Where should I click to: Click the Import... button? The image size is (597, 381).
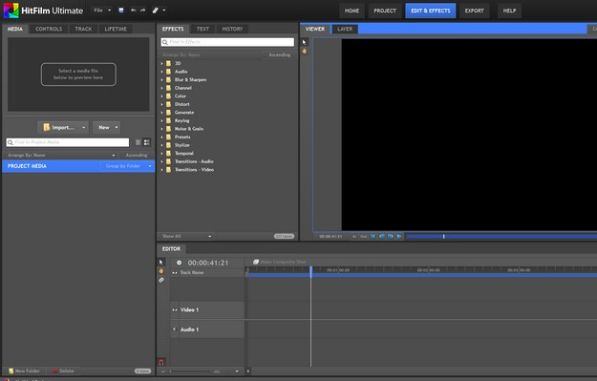63,128
